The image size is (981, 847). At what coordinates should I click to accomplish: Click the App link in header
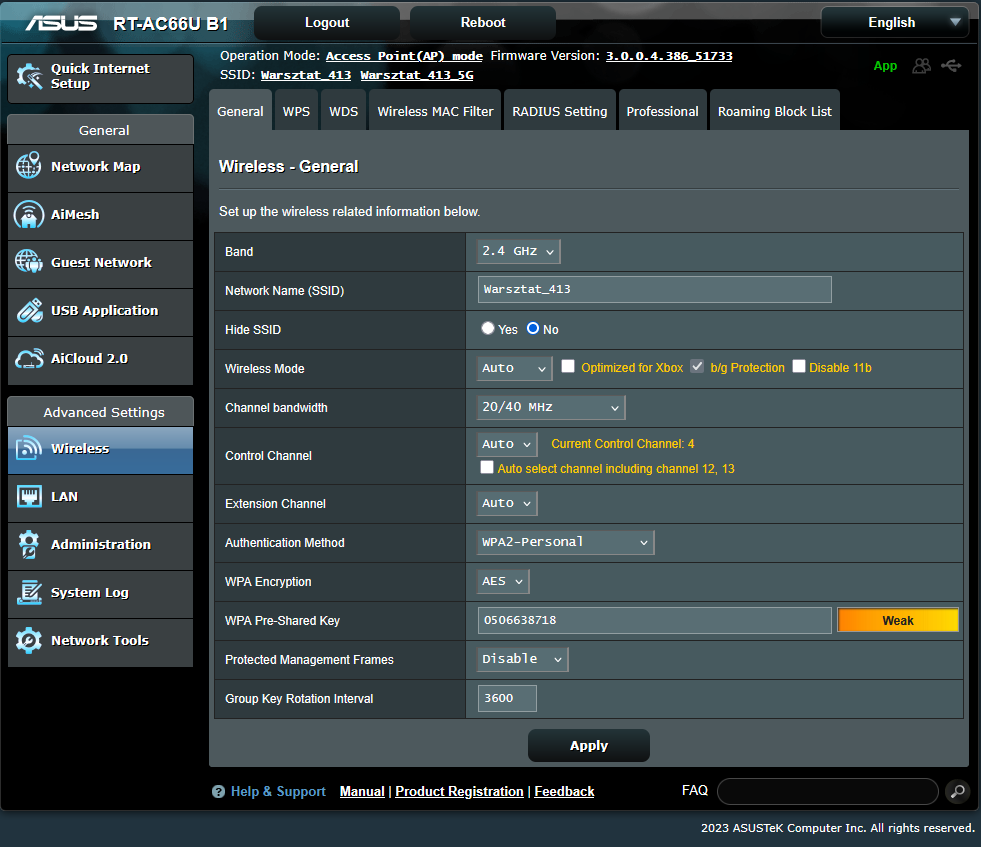coord(885,66)
